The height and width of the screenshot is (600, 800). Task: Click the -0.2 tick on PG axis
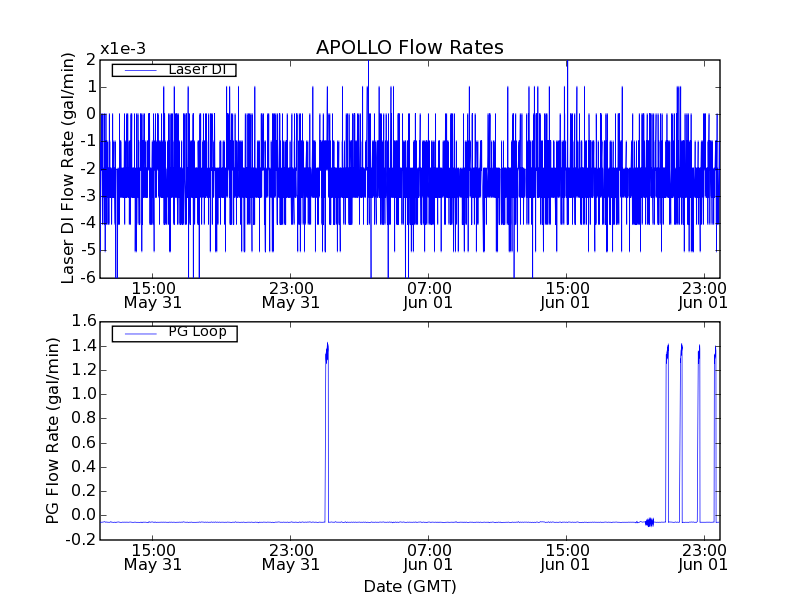click(x=80, y=540)
